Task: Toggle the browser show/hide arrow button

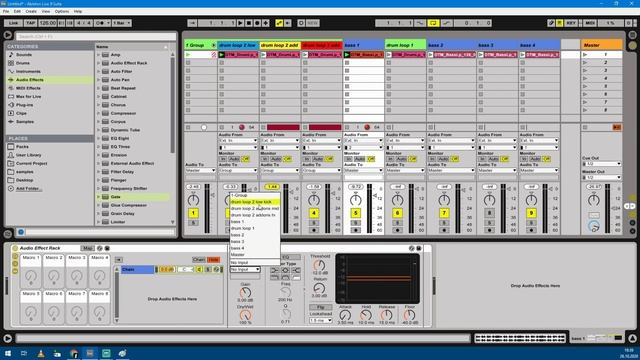Action: (7, 36)
